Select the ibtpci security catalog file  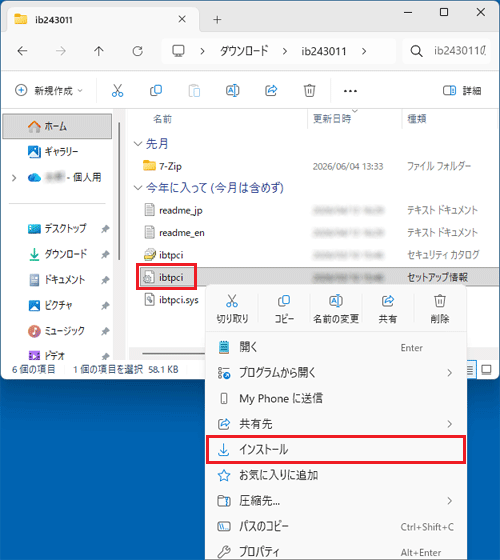pyautogui.click(x=164, y=255)
